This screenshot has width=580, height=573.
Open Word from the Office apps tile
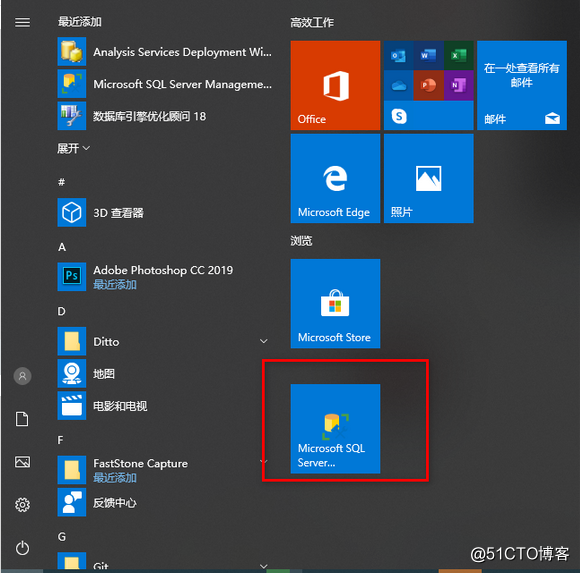pyautogui.click(x=428, y=56)
